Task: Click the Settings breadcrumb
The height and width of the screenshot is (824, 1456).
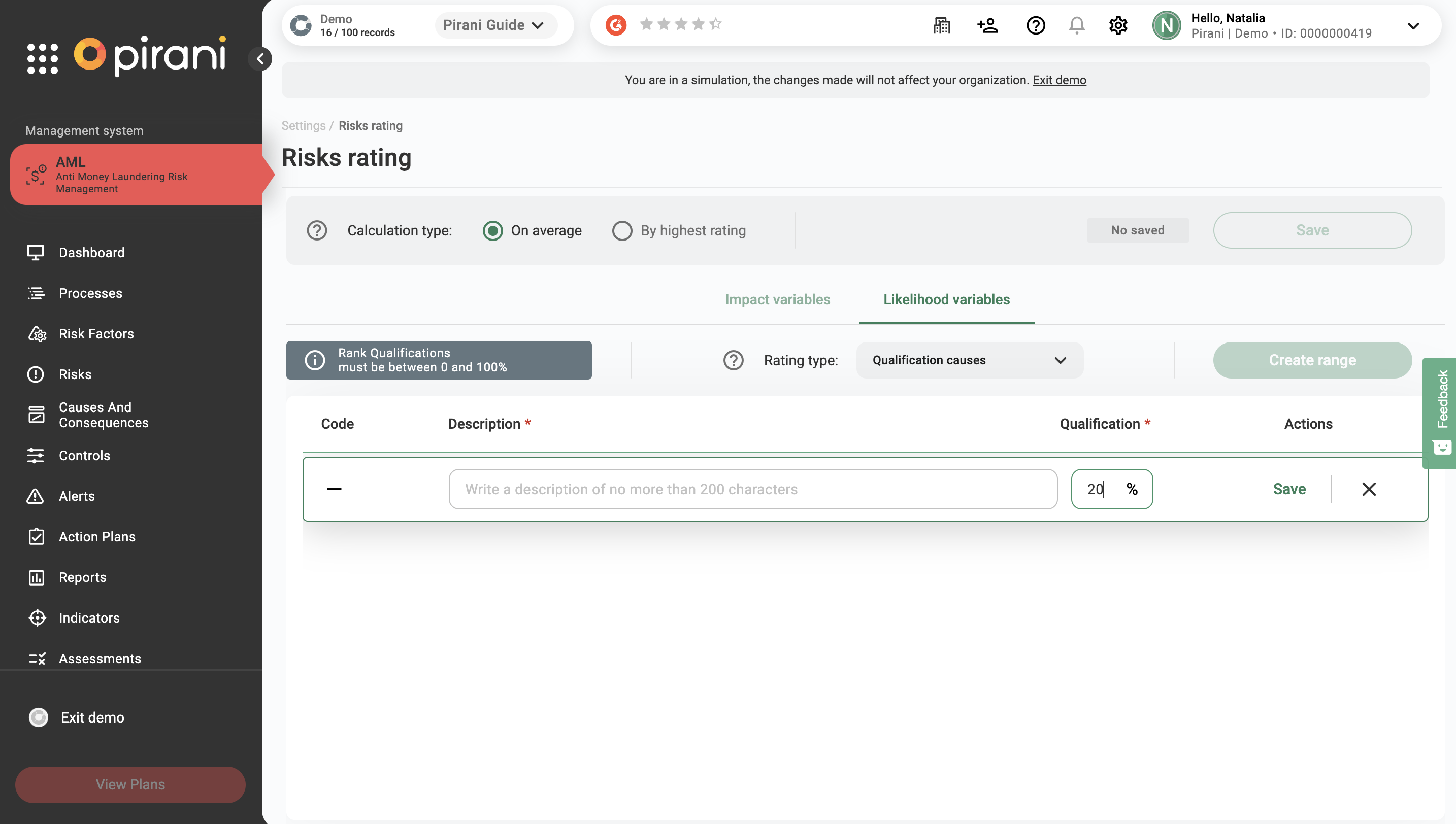Action: [x=304, y=126]
